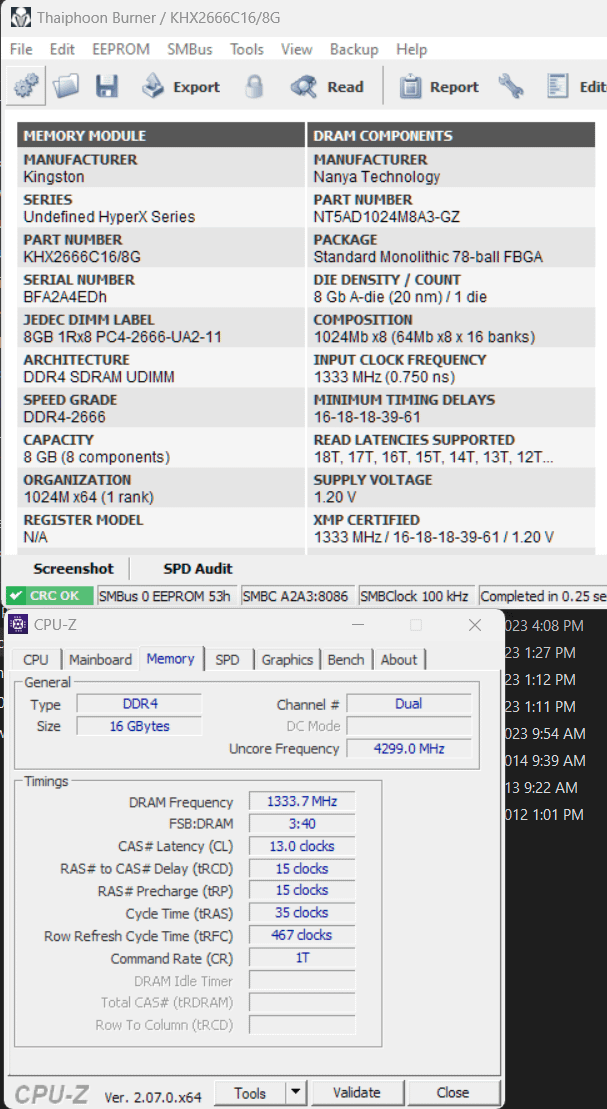Open the Edit menu
607x1109 pixels.
click(62, 50)
